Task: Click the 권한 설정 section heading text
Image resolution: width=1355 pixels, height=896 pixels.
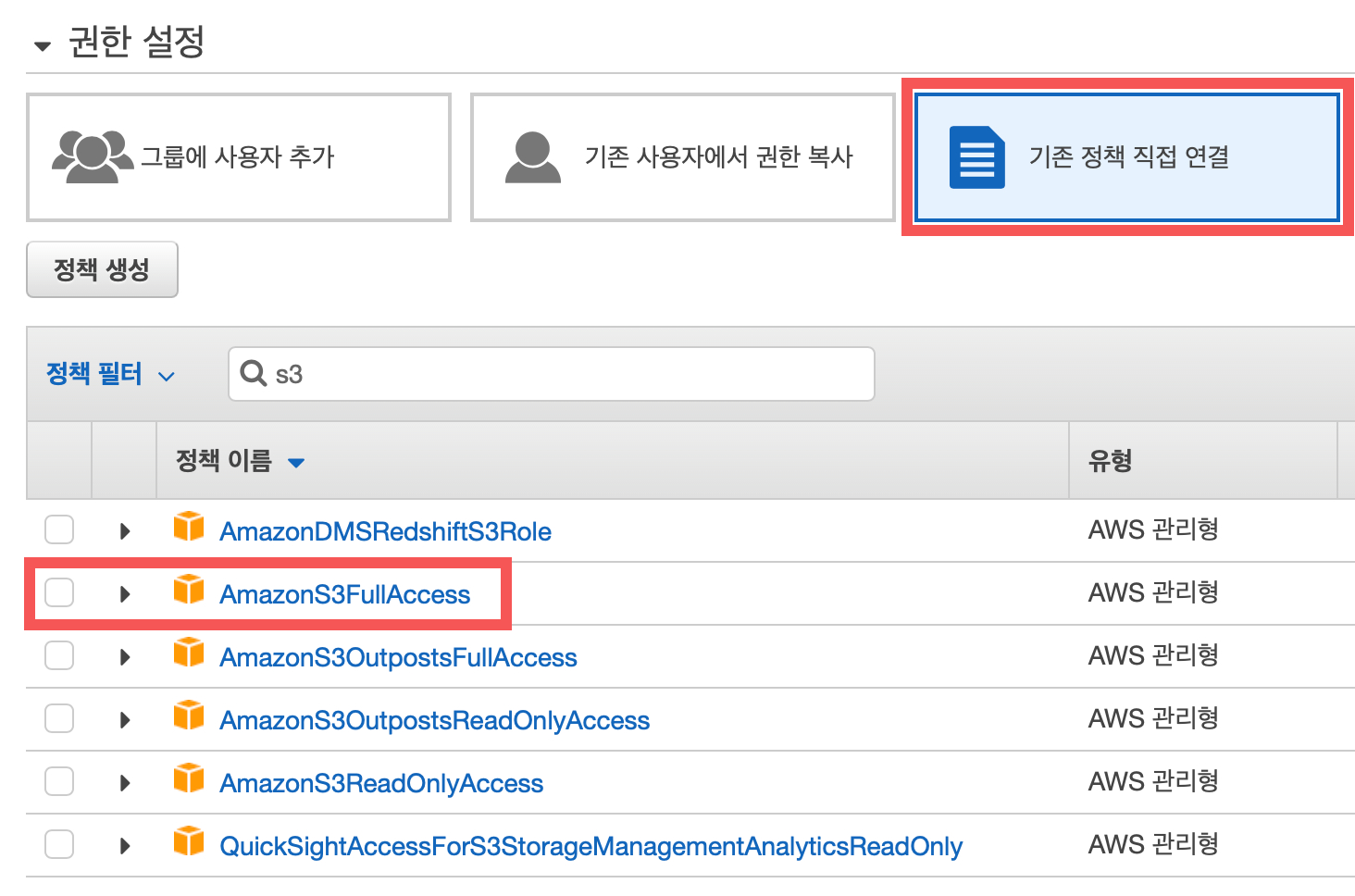Action: pos(136,42)
